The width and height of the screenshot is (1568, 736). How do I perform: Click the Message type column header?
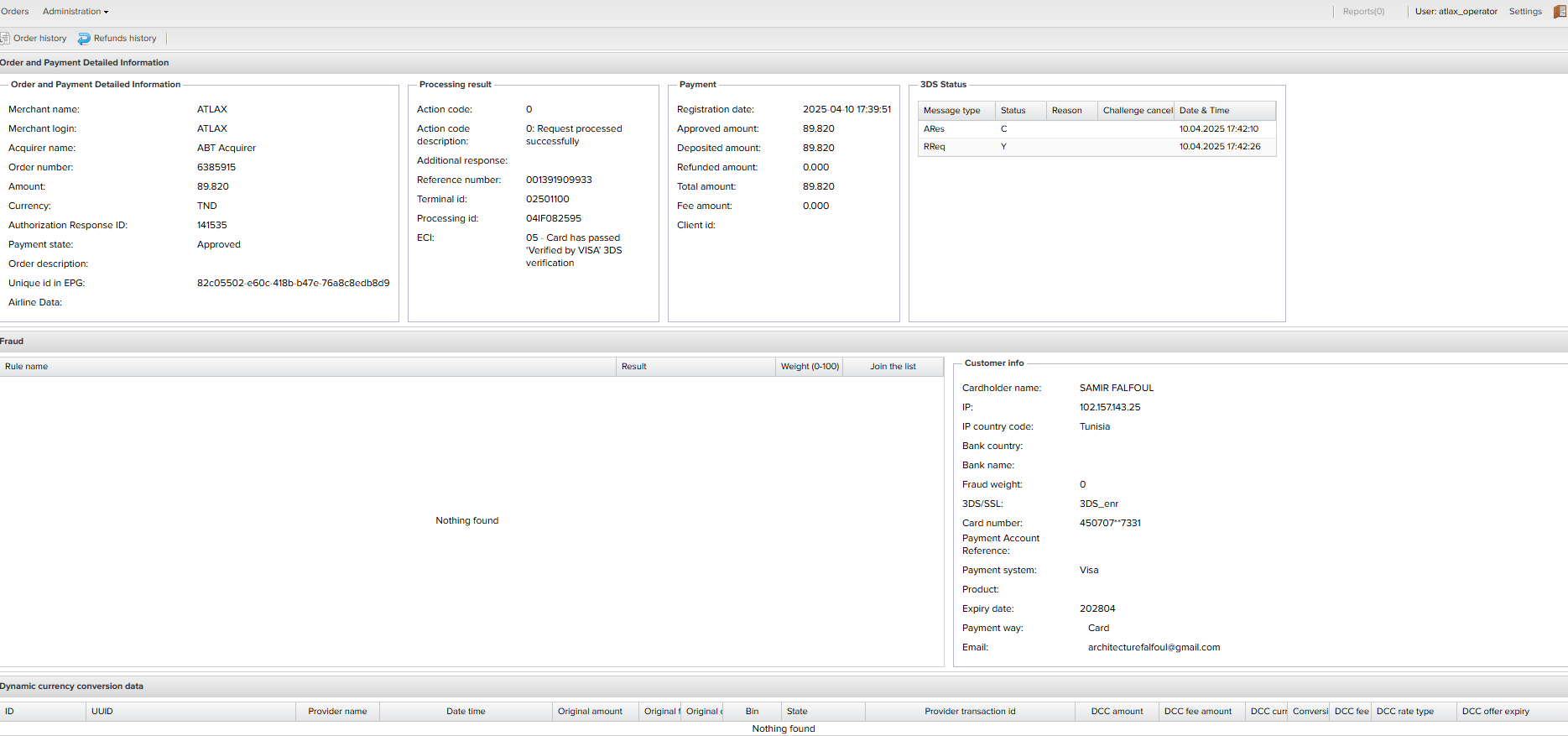tap(951, 111)
